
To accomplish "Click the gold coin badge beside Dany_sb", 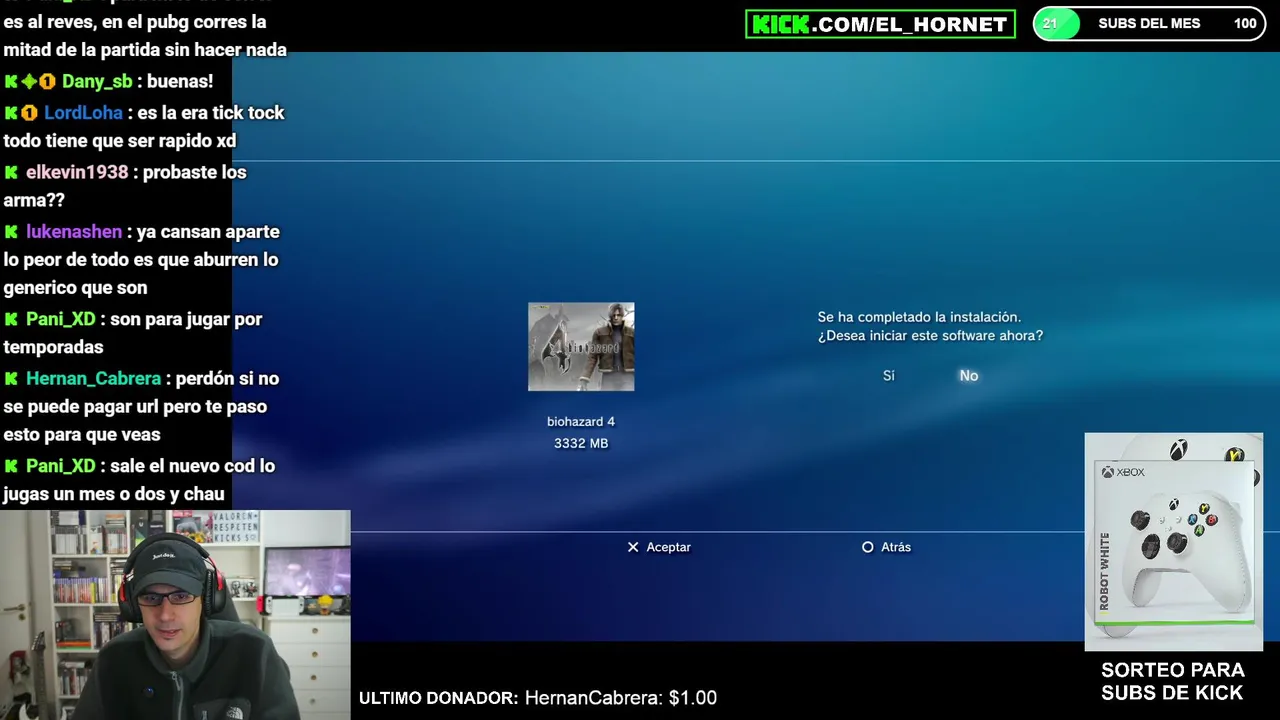I will click(x=47, y=82).
